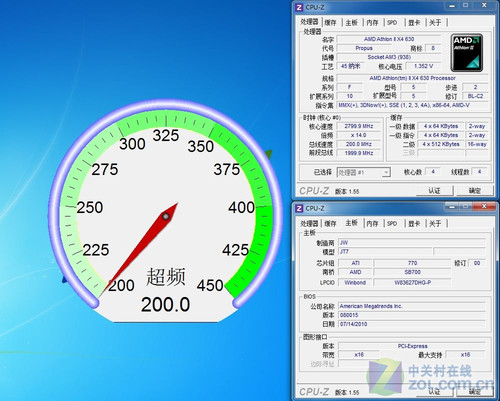Viewport: 500px width, 401px height.
Task: Click the 带宽 link width value x16
Action: pyautogui.click(x=359, y=355)
